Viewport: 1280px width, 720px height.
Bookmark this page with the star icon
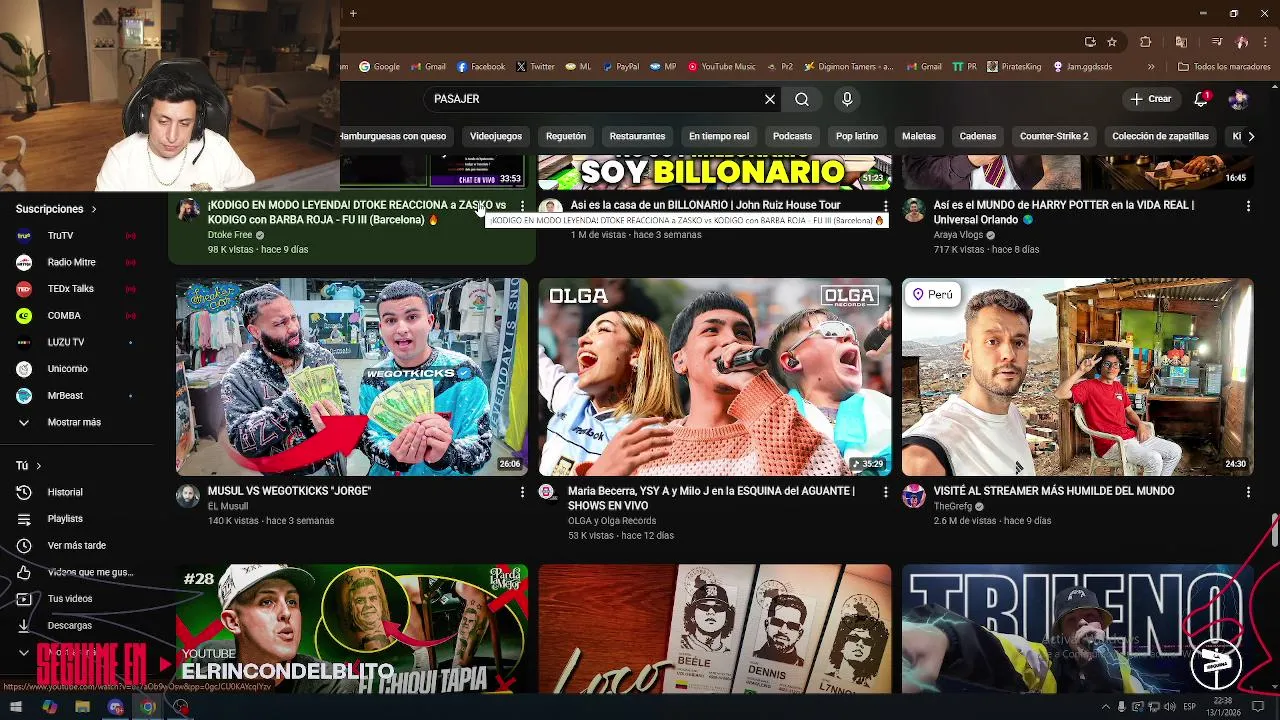(x=1112, y=42)
